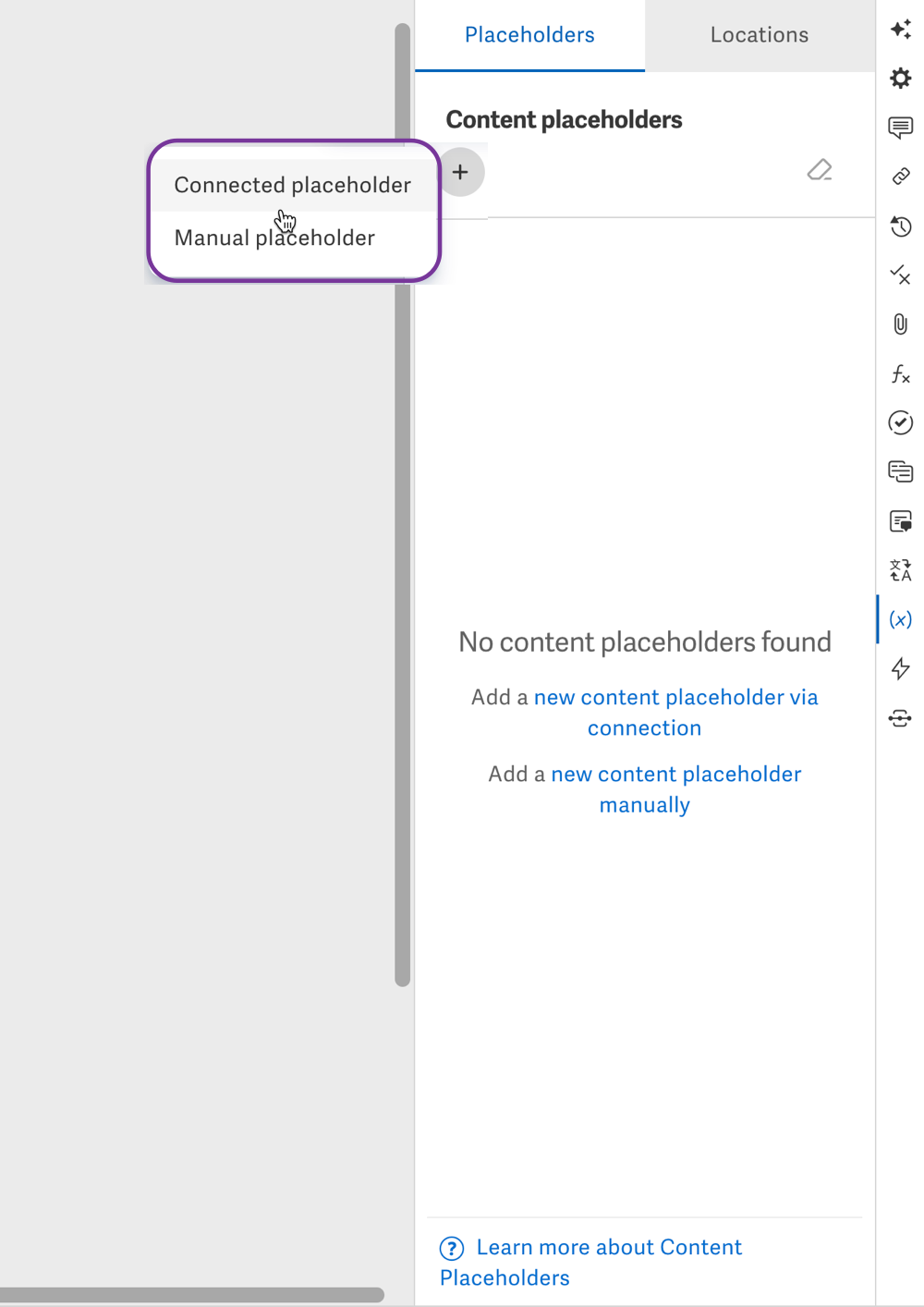
Task: Click Learn more about Content Placeholders
Action: (x=609, y=1248)
